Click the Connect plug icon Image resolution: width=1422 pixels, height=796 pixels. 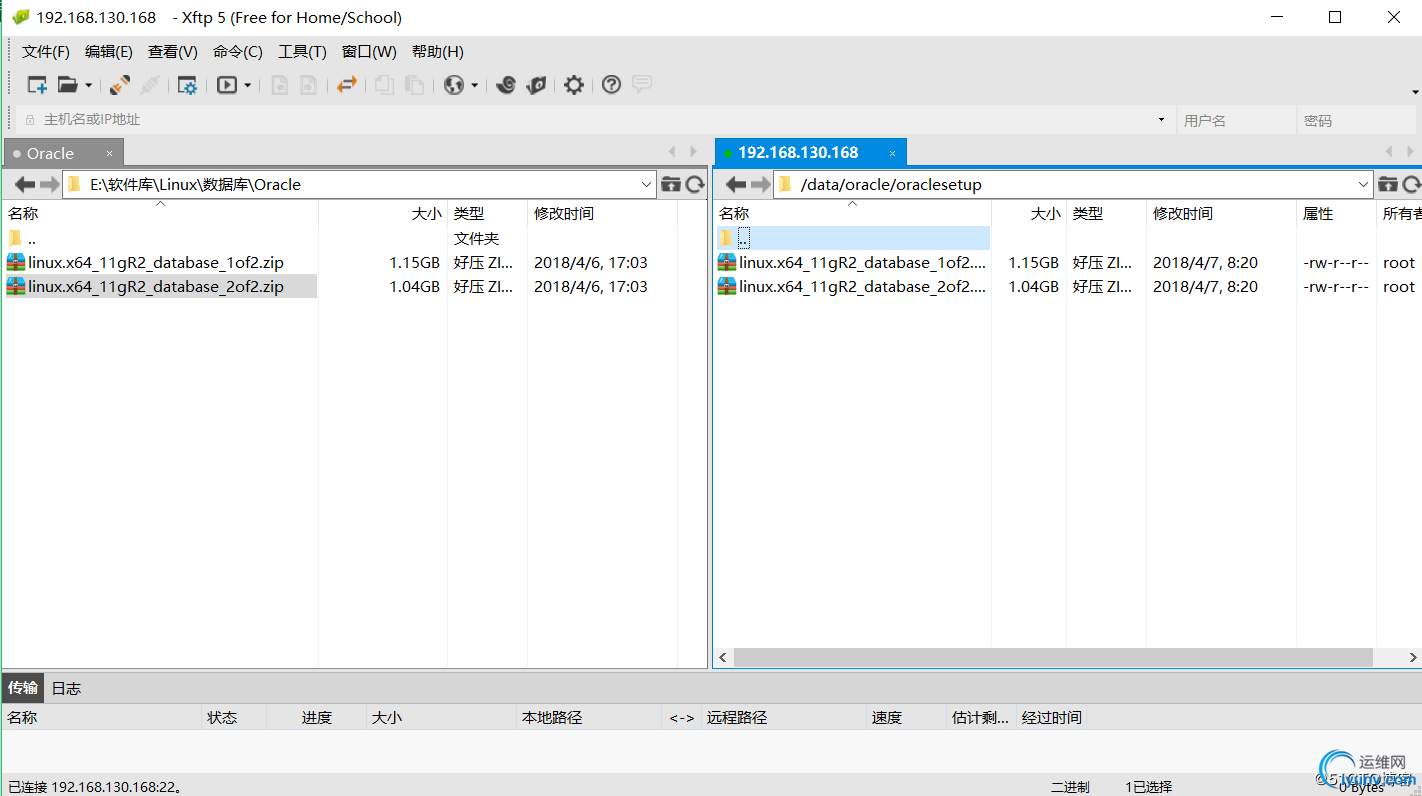point(120,85)
